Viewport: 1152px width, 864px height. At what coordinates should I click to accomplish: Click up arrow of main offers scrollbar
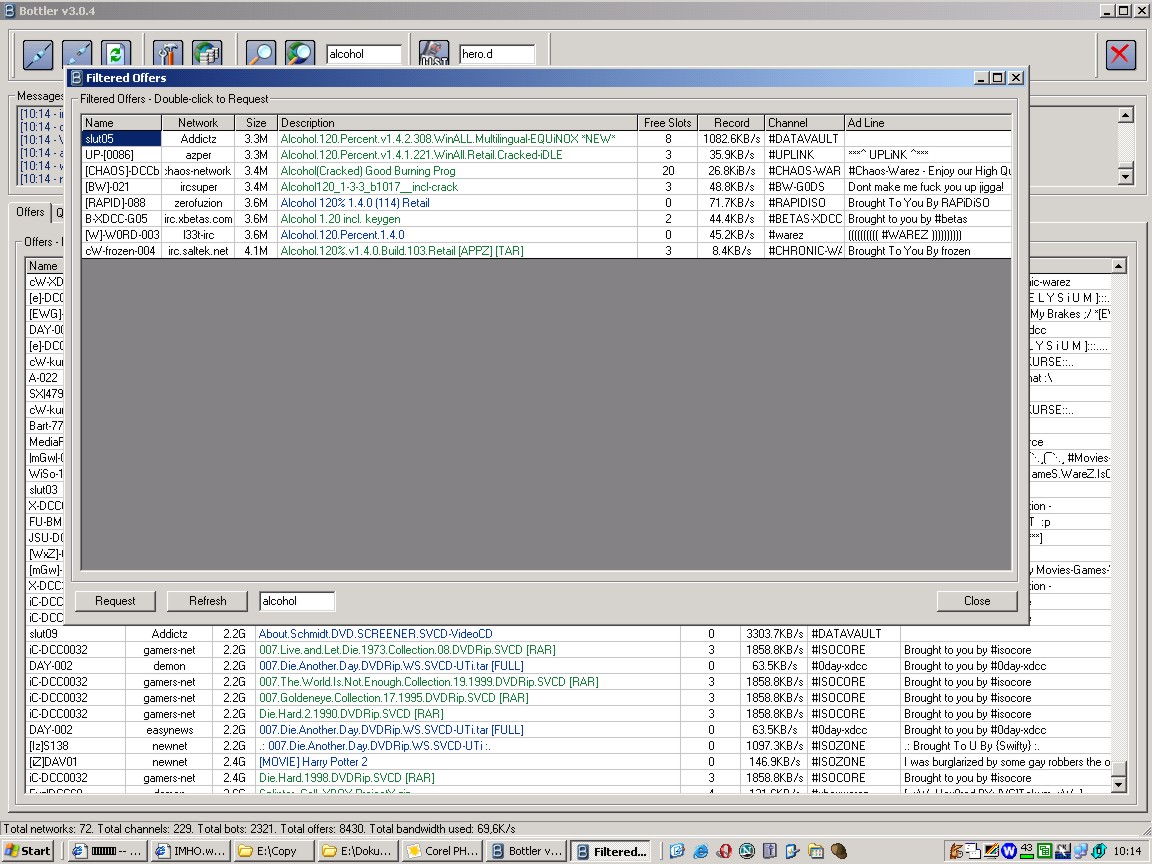1118,266
